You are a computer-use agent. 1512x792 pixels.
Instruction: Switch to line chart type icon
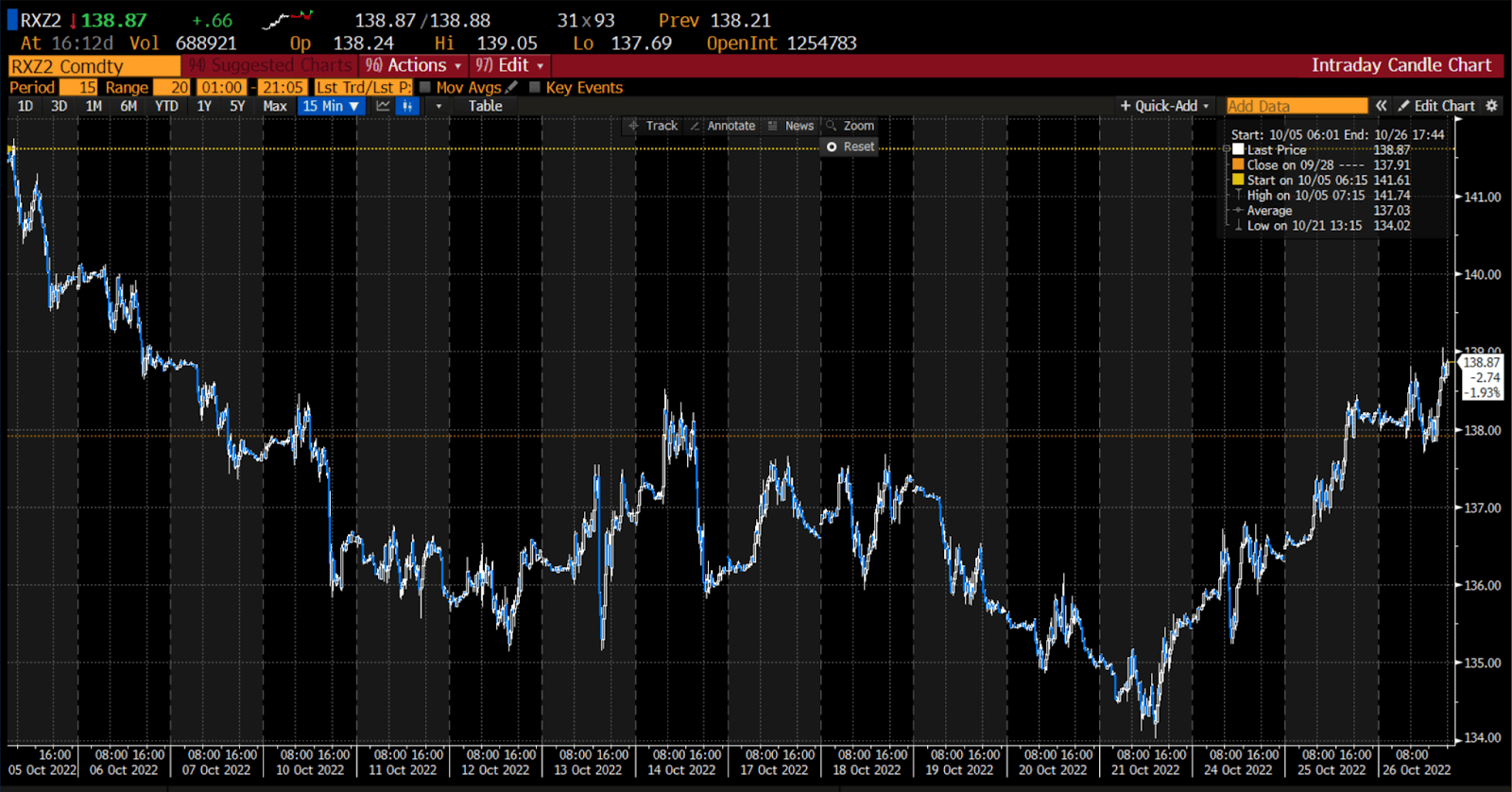click(383, 106)
